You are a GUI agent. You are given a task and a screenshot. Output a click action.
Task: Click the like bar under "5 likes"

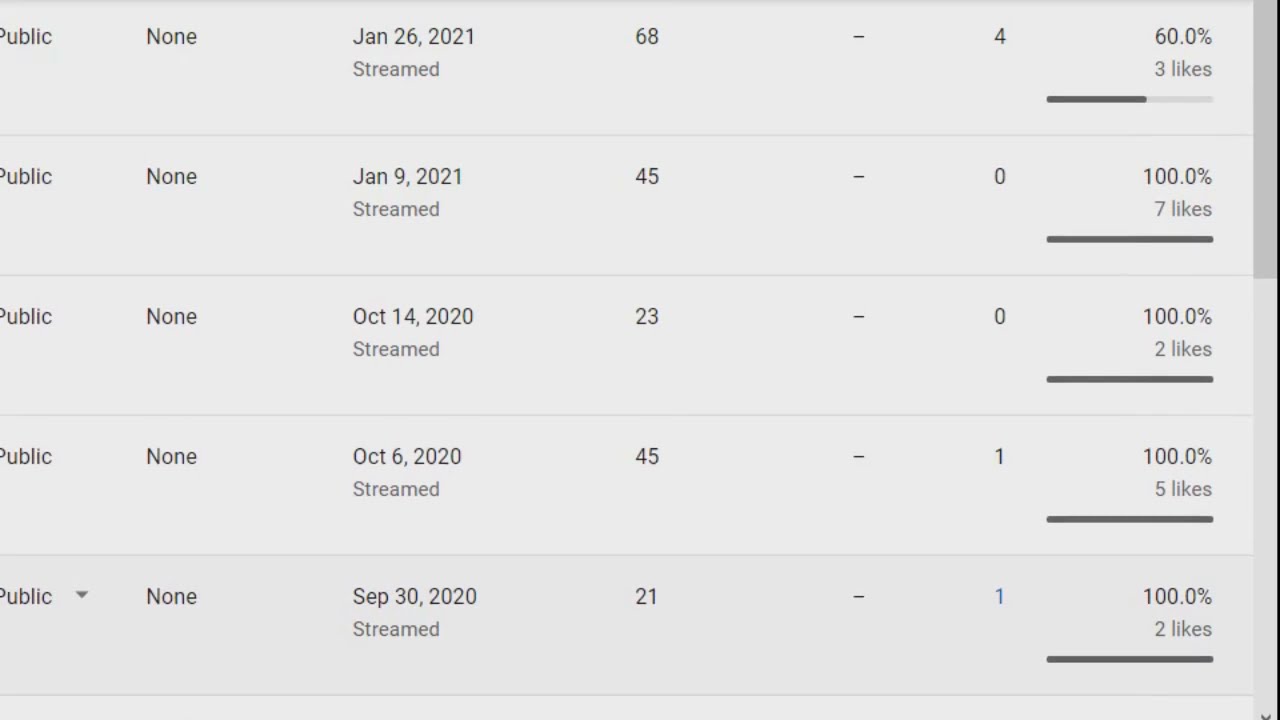[1129, 519]
